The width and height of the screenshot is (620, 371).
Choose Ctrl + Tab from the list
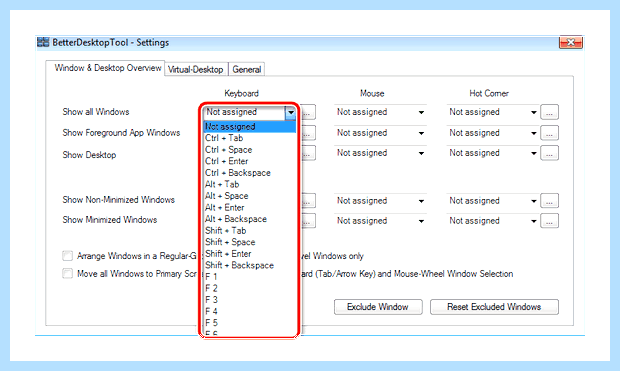pos(250,138)
